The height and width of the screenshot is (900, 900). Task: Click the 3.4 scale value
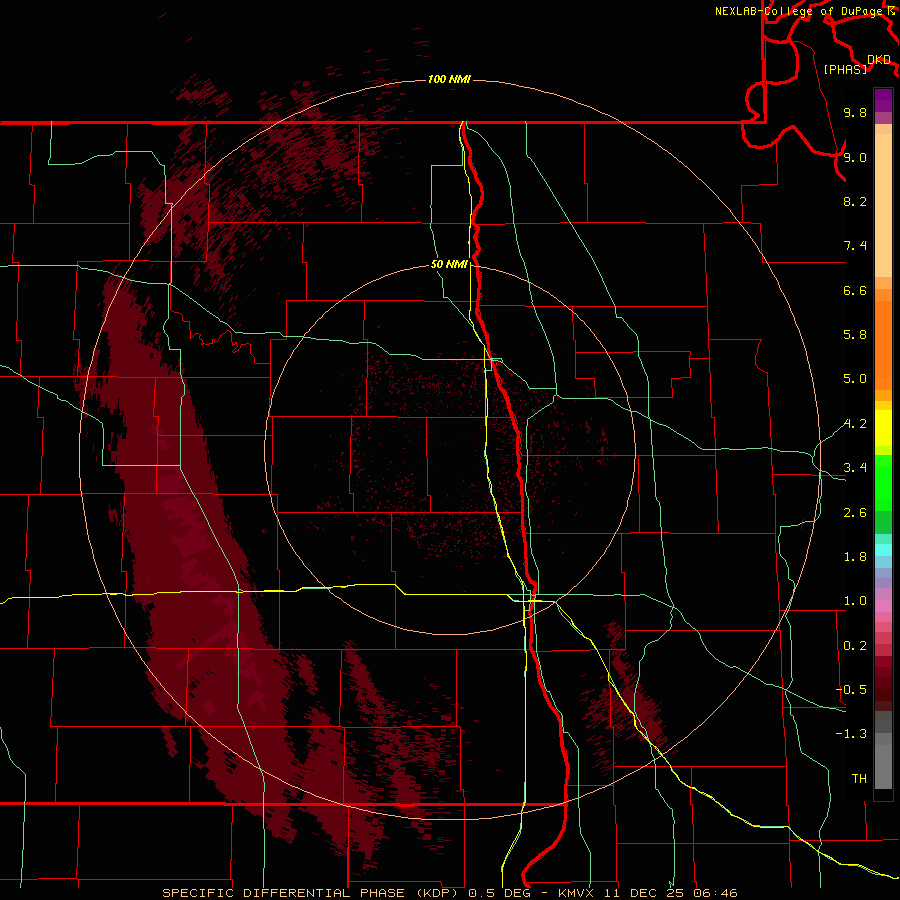click(x=855, y=468)
